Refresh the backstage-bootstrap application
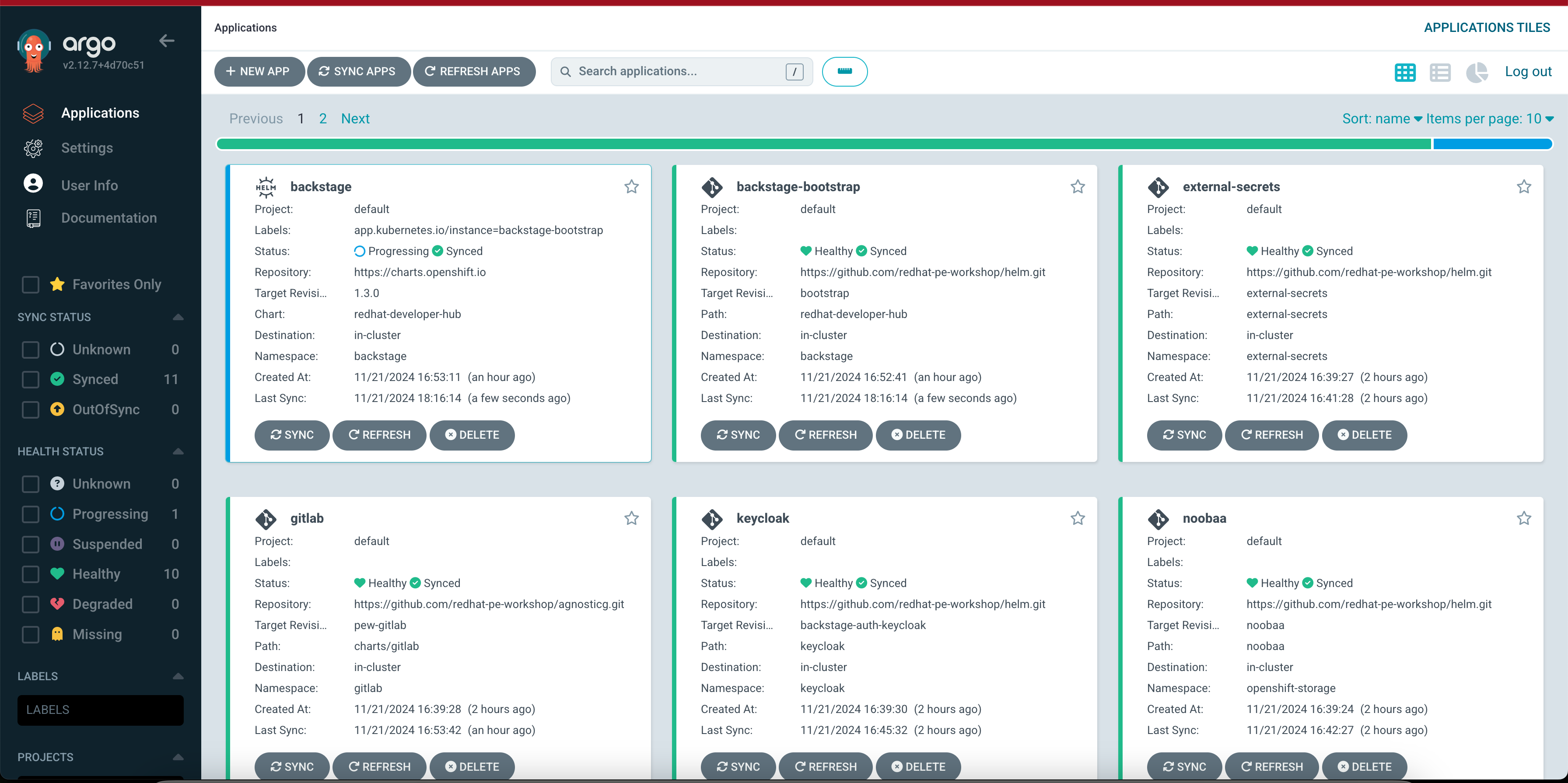Screen dimensions: 1568x783 coord(826,436)
